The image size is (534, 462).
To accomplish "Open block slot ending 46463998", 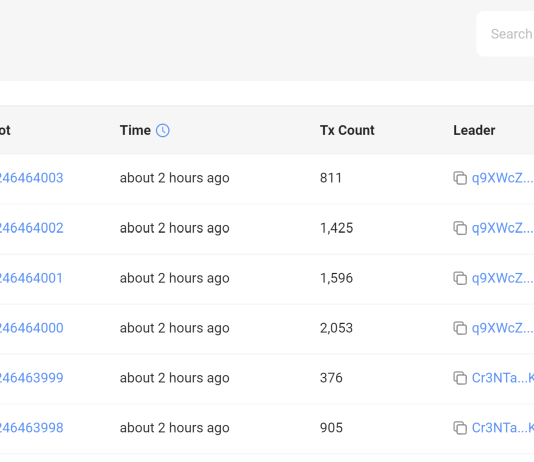I will point(31,428).
